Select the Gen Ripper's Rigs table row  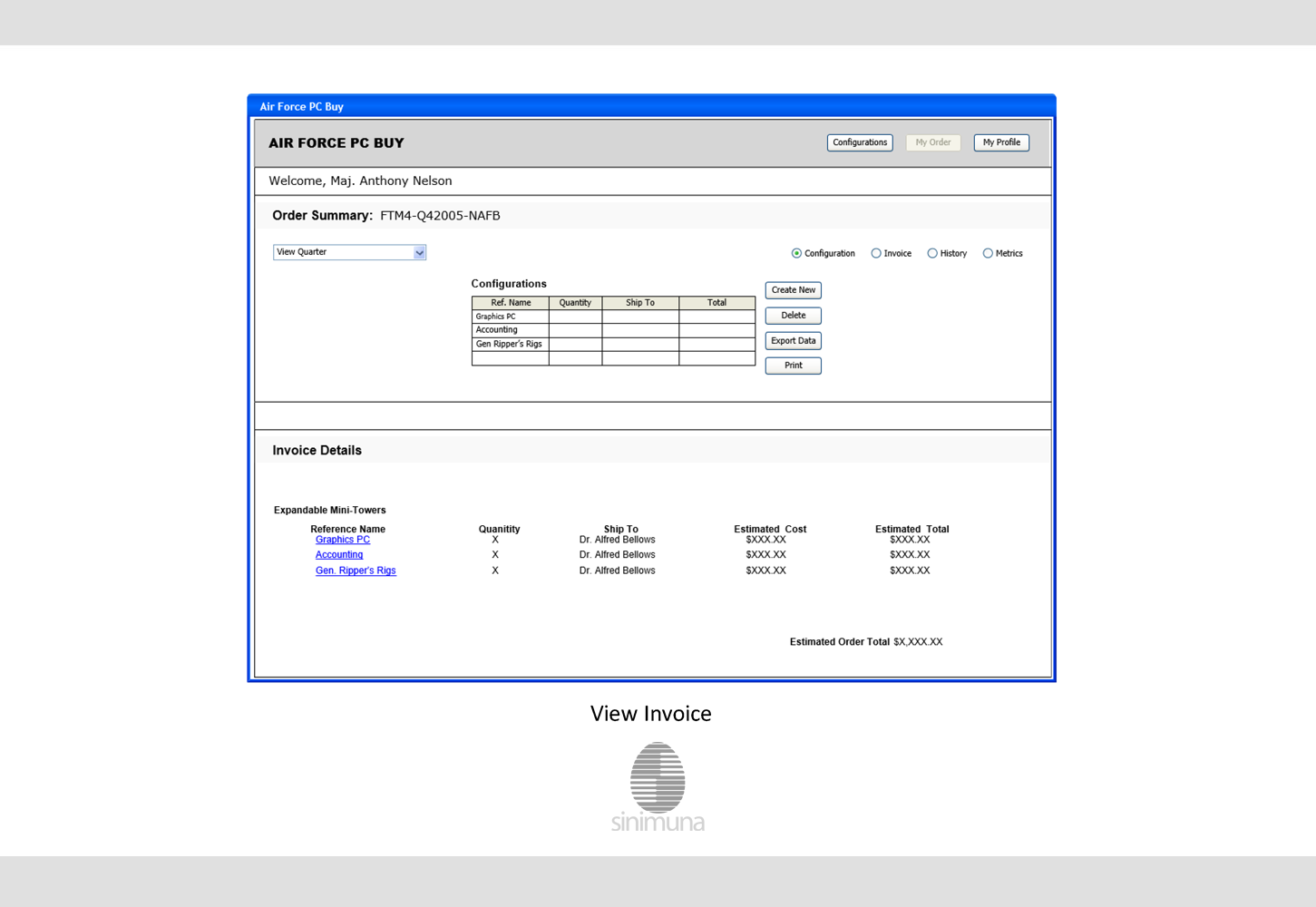click(x=614, y=345)
